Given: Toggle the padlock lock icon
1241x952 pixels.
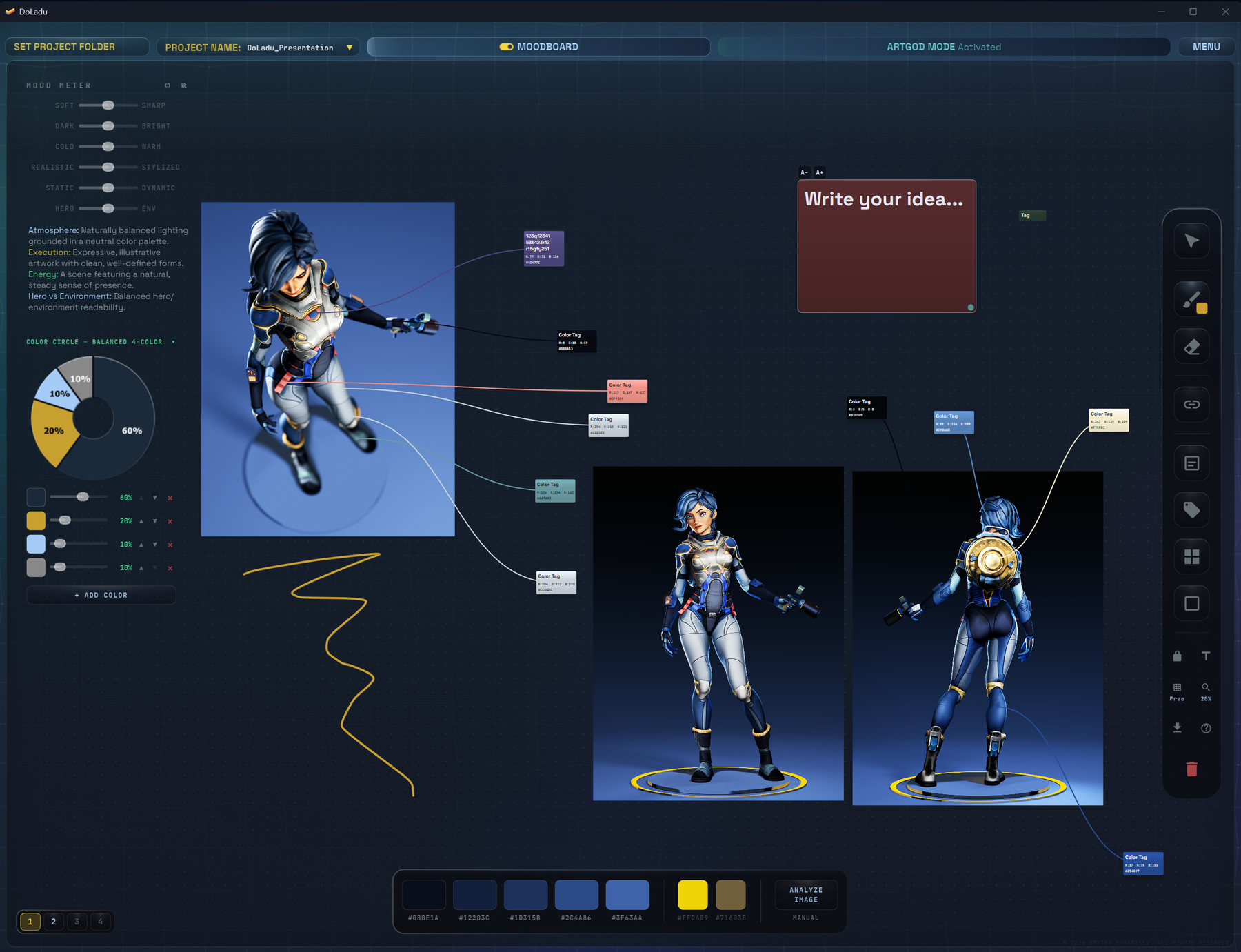Looking at the screenshot, I should tap(1177, 656).
